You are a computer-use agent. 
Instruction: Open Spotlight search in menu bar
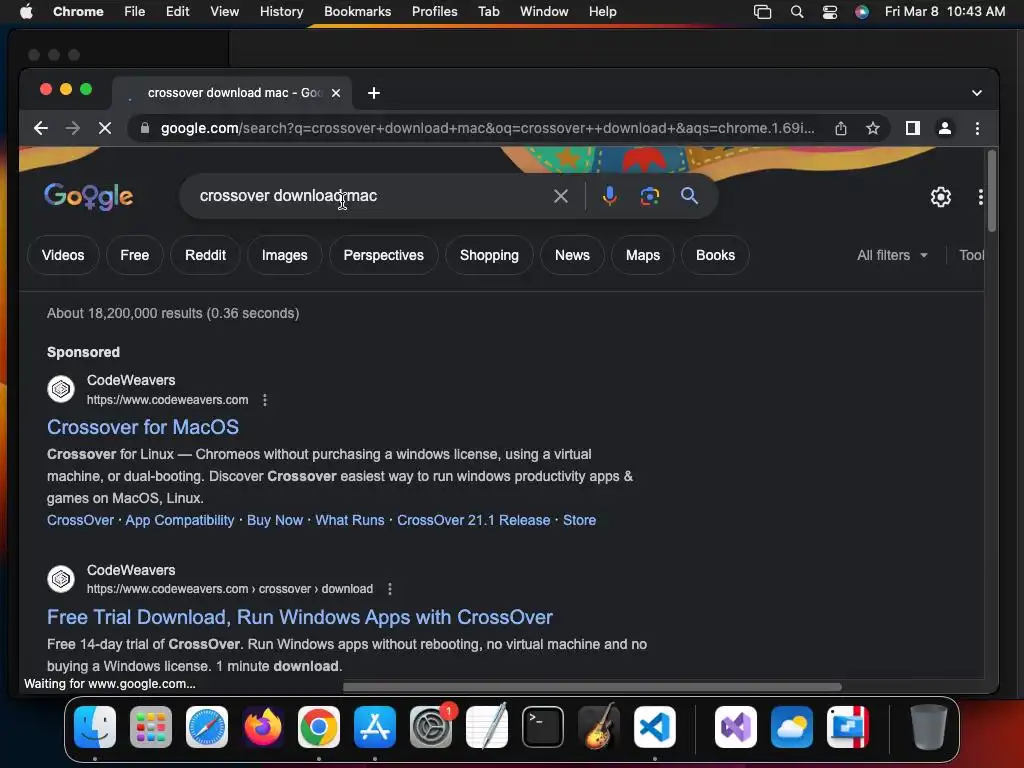(x=797, y=12)
